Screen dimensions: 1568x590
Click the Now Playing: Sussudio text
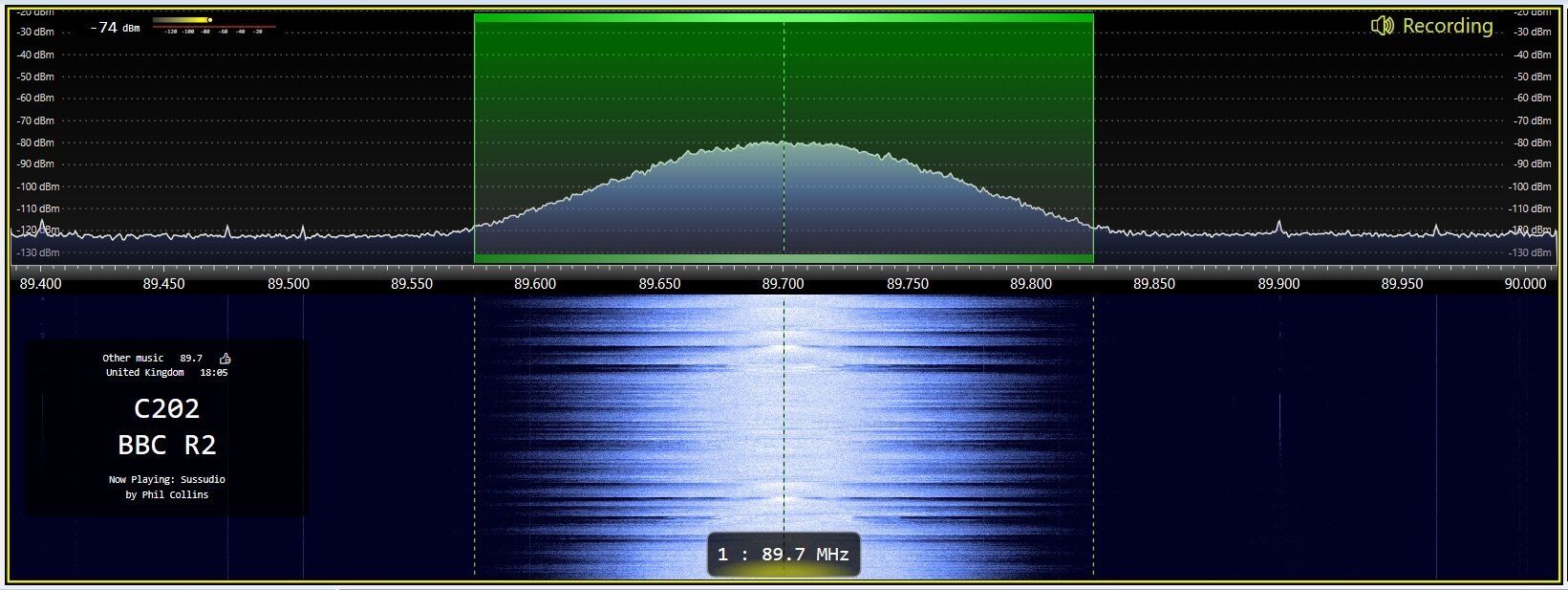click(x=167, y=479)
